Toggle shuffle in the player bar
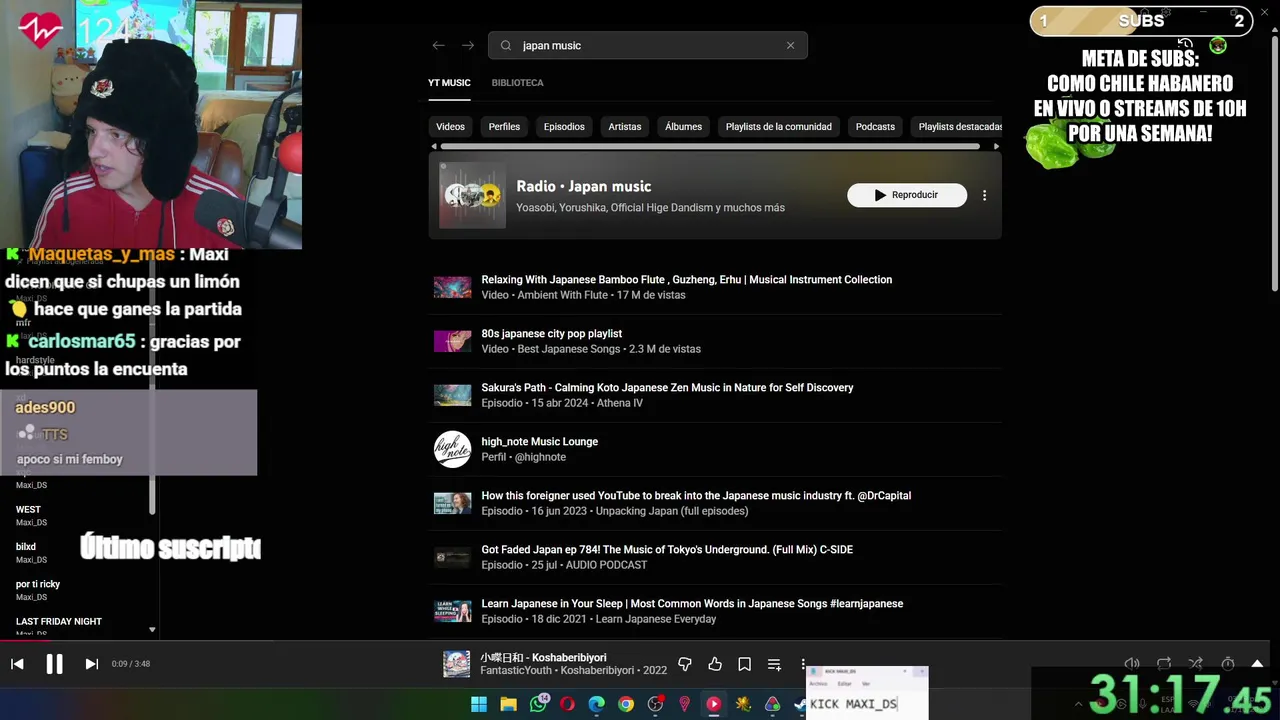The height and width of the screenshot is (720, 1280). point(1196,664)
